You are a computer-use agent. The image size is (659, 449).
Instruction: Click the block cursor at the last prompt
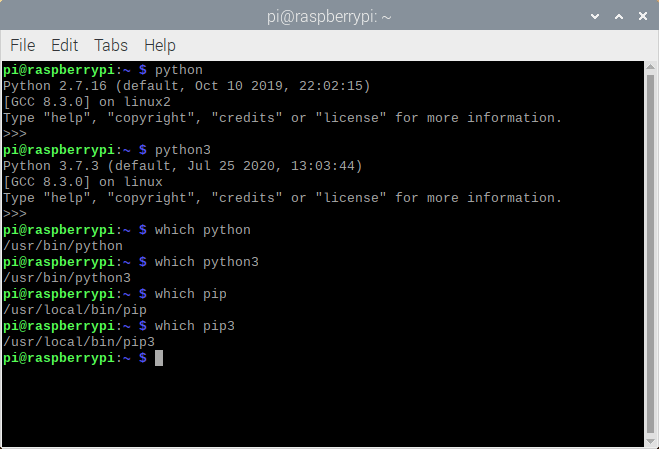coord(159,358)
